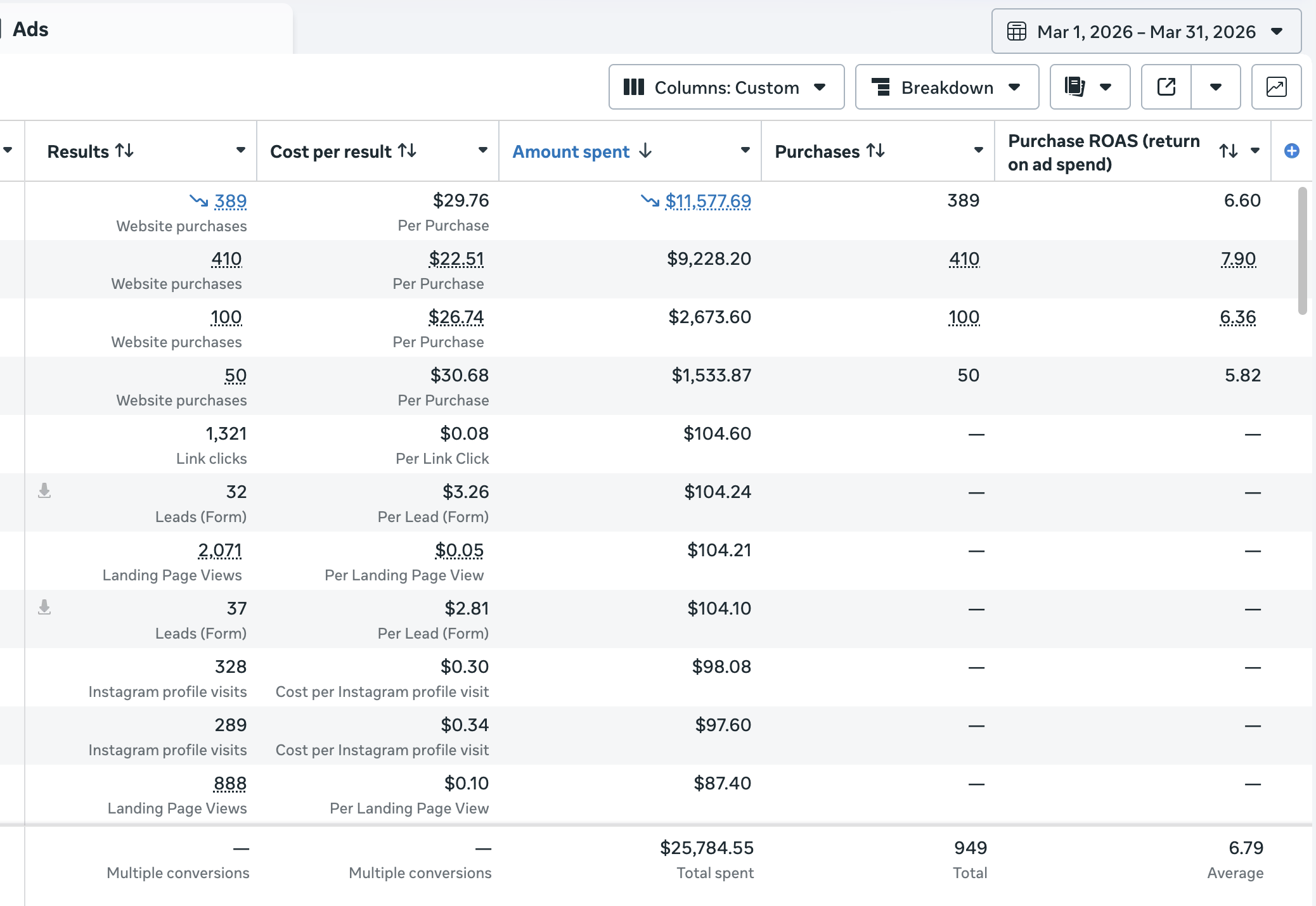The height and width of the screenshot is (906, 1316).
Task: Click the 888 Landing Page Views value
Action: [230, 783]
